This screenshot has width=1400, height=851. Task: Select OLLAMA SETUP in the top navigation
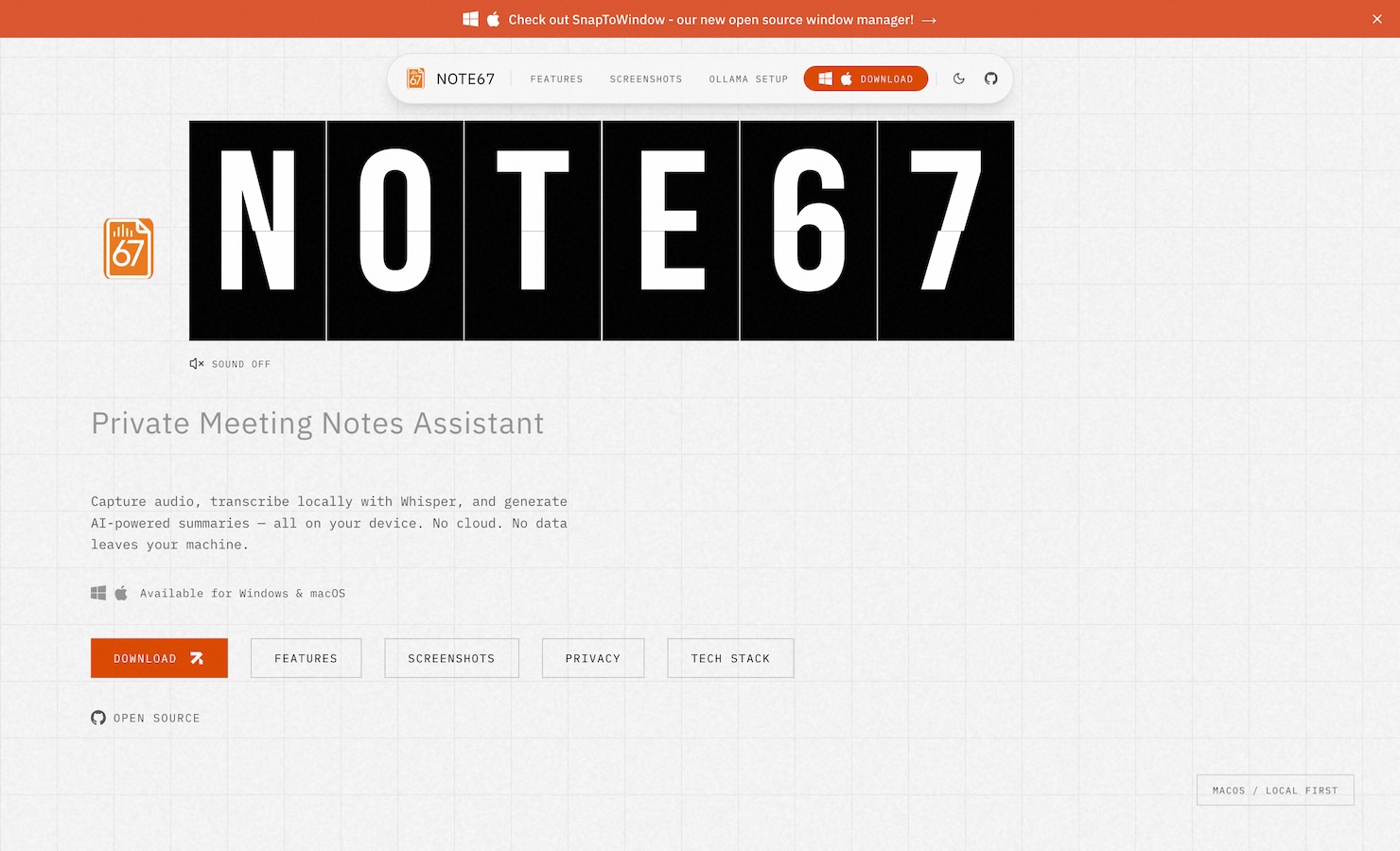click(748, 79)
